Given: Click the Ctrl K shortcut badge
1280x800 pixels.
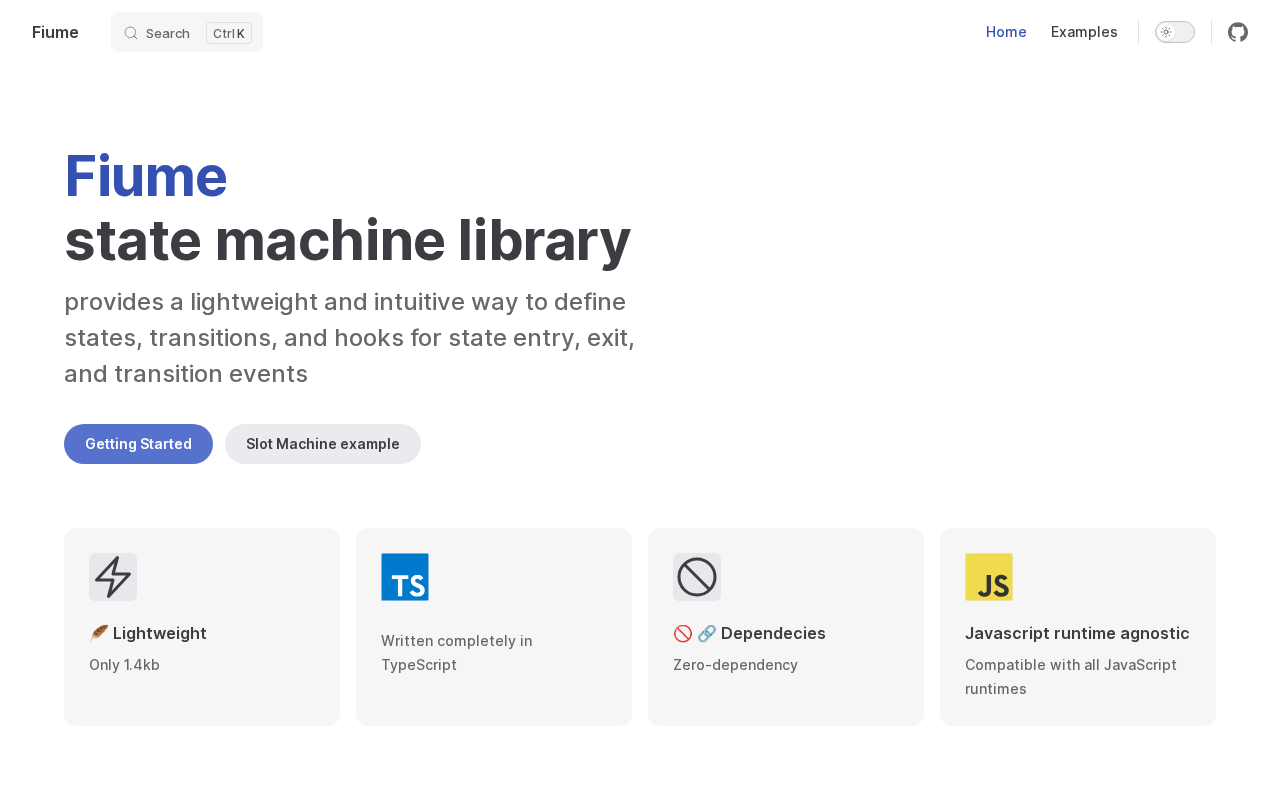Looking at the screenshot, I should click(x=229, y=33).
